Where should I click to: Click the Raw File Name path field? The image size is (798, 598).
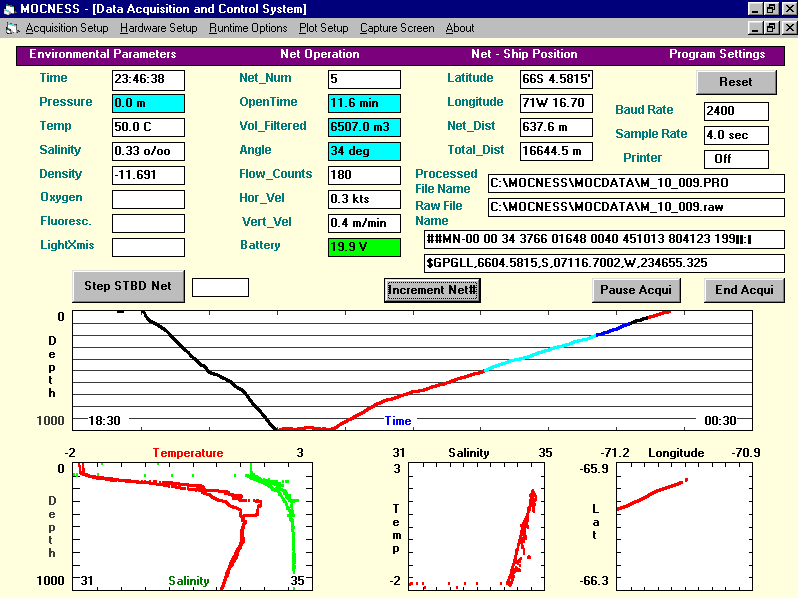[x=636, y=207]
